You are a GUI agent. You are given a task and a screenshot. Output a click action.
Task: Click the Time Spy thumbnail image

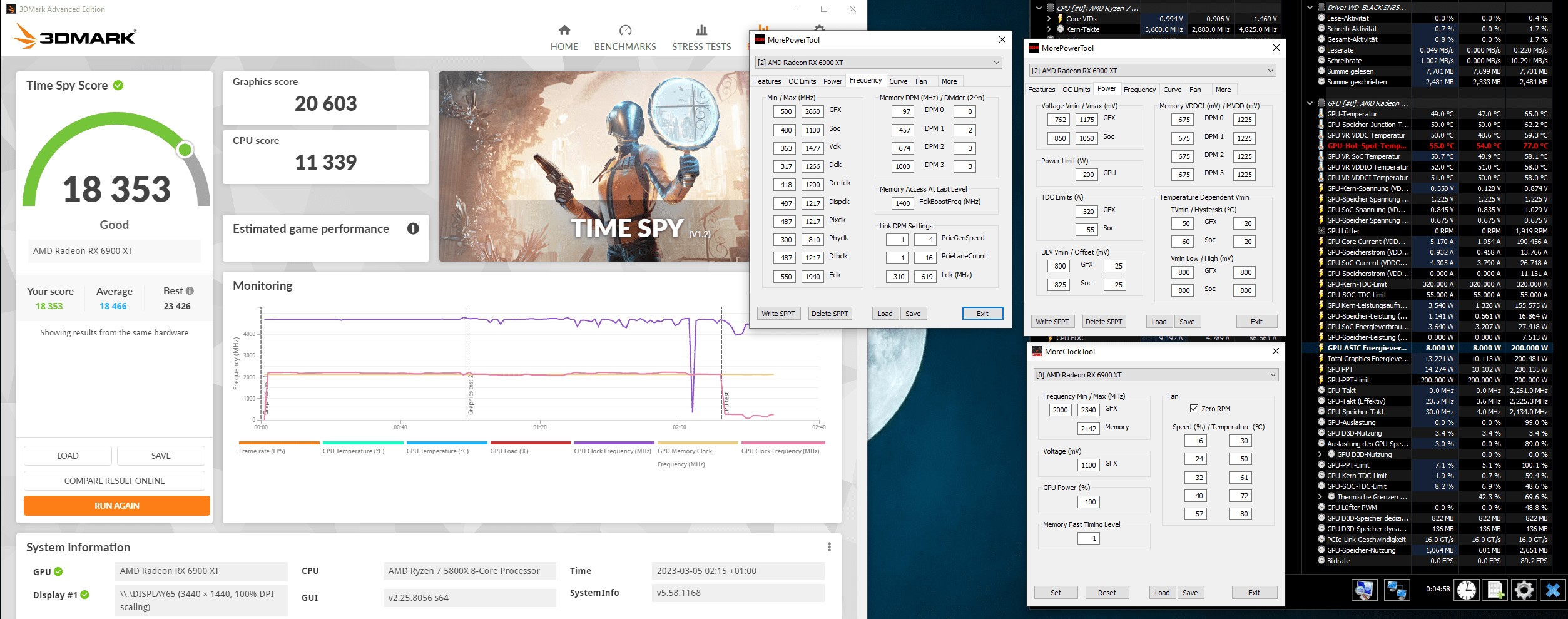coord(594,166)
